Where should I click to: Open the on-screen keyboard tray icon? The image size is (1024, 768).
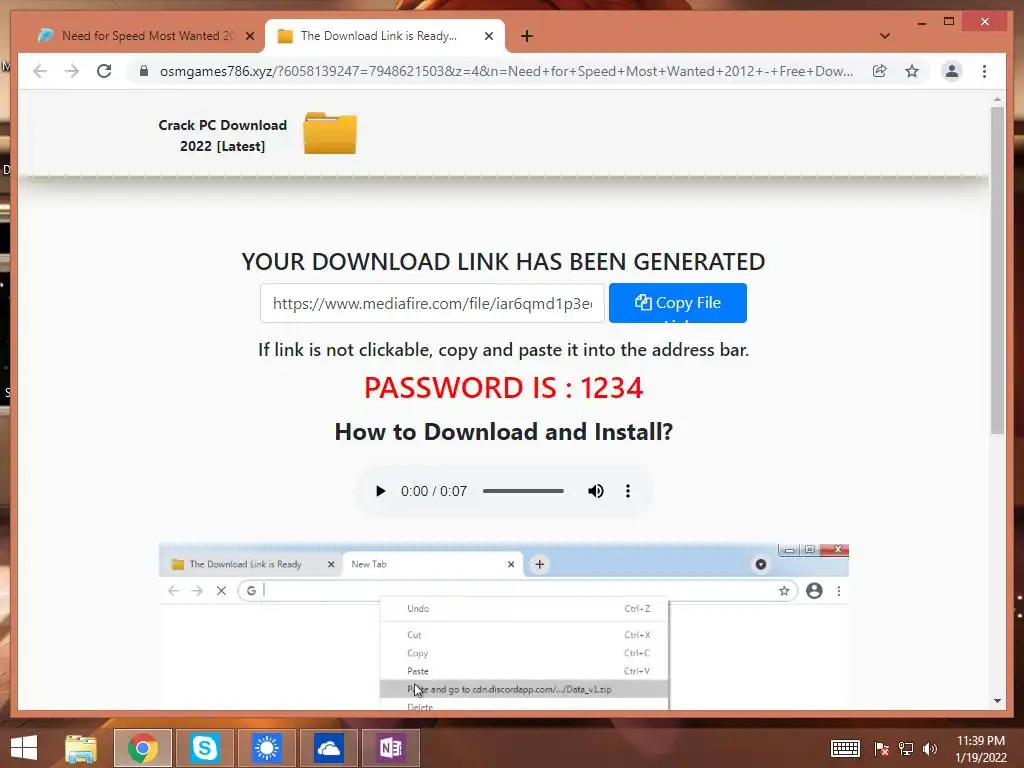[x=845, y=748]
